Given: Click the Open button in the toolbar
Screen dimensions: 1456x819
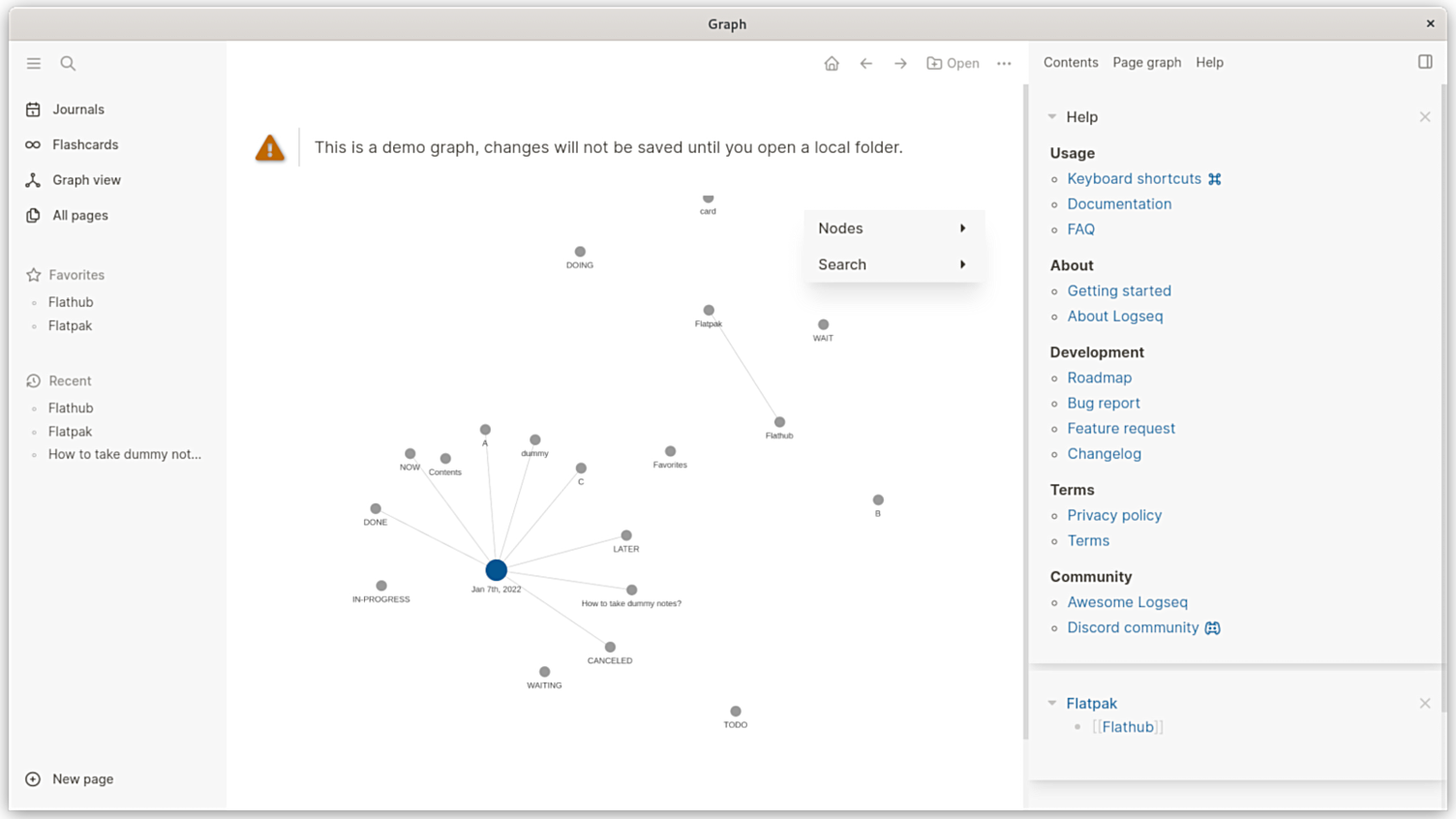Looking at the screenshot, I should tap(953, 63).
